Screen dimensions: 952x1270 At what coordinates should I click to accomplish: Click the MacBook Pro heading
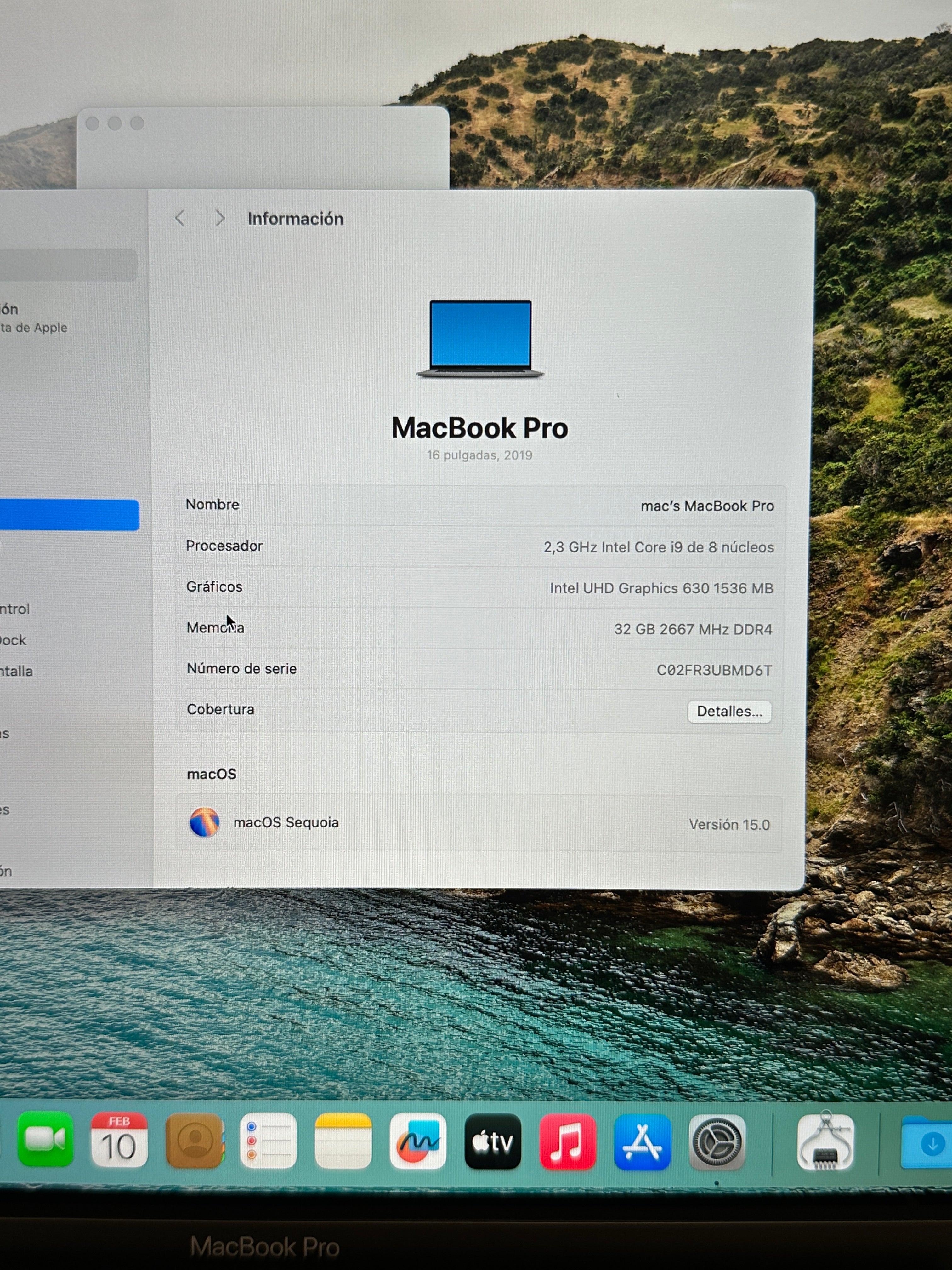click(480, 428)
